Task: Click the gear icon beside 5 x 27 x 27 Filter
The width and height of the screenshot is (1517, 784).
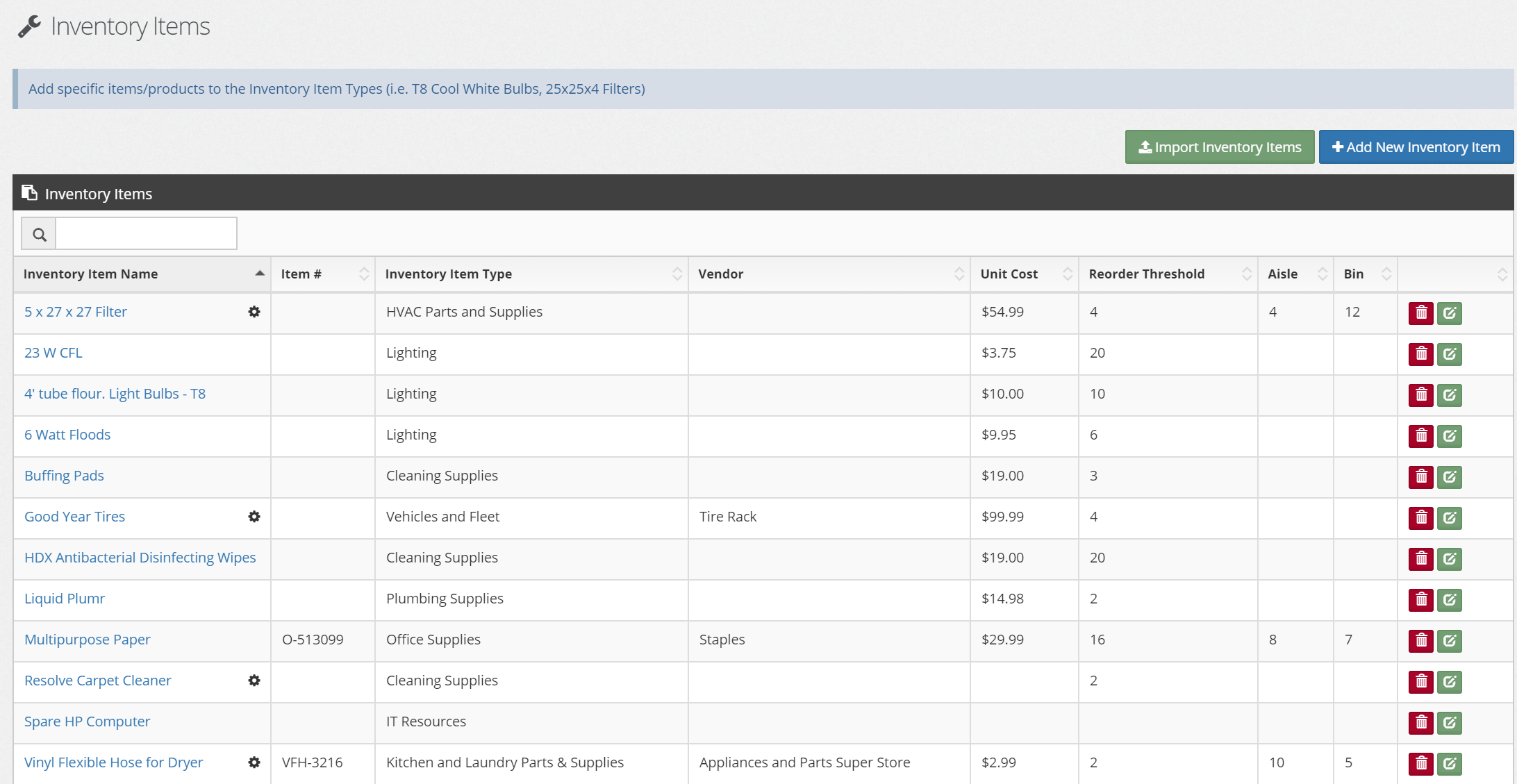Action: pos(254,312)
